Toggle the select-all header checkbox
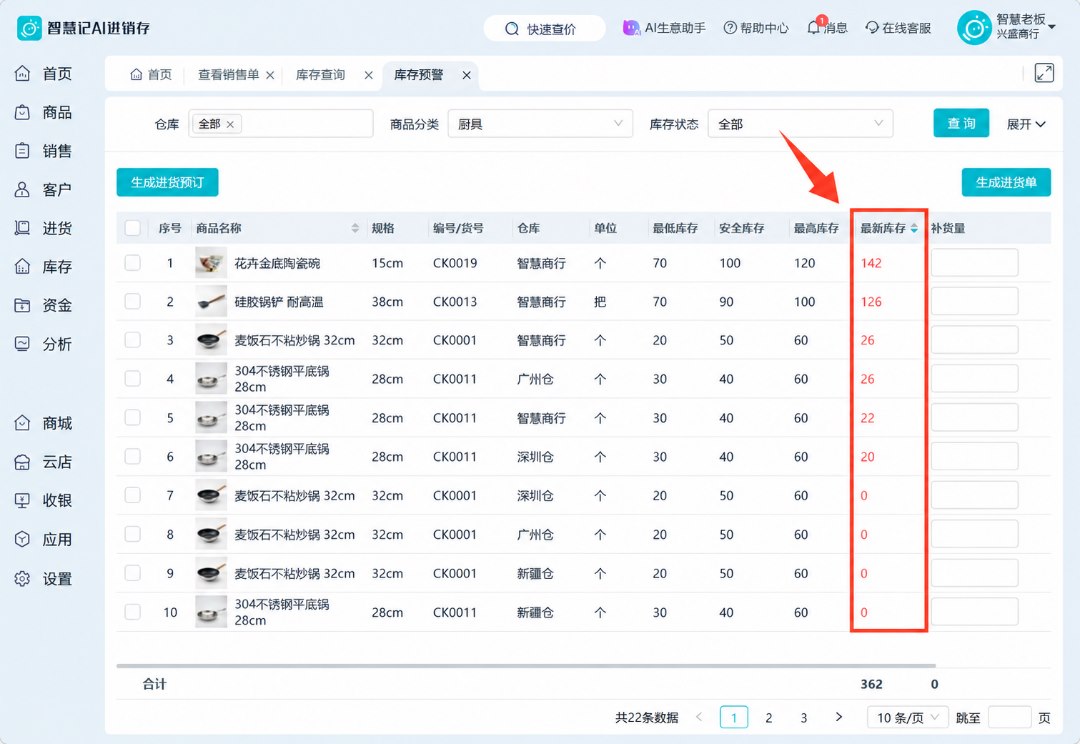Viewport: 1080px width, 744px height. coord(132,228)
